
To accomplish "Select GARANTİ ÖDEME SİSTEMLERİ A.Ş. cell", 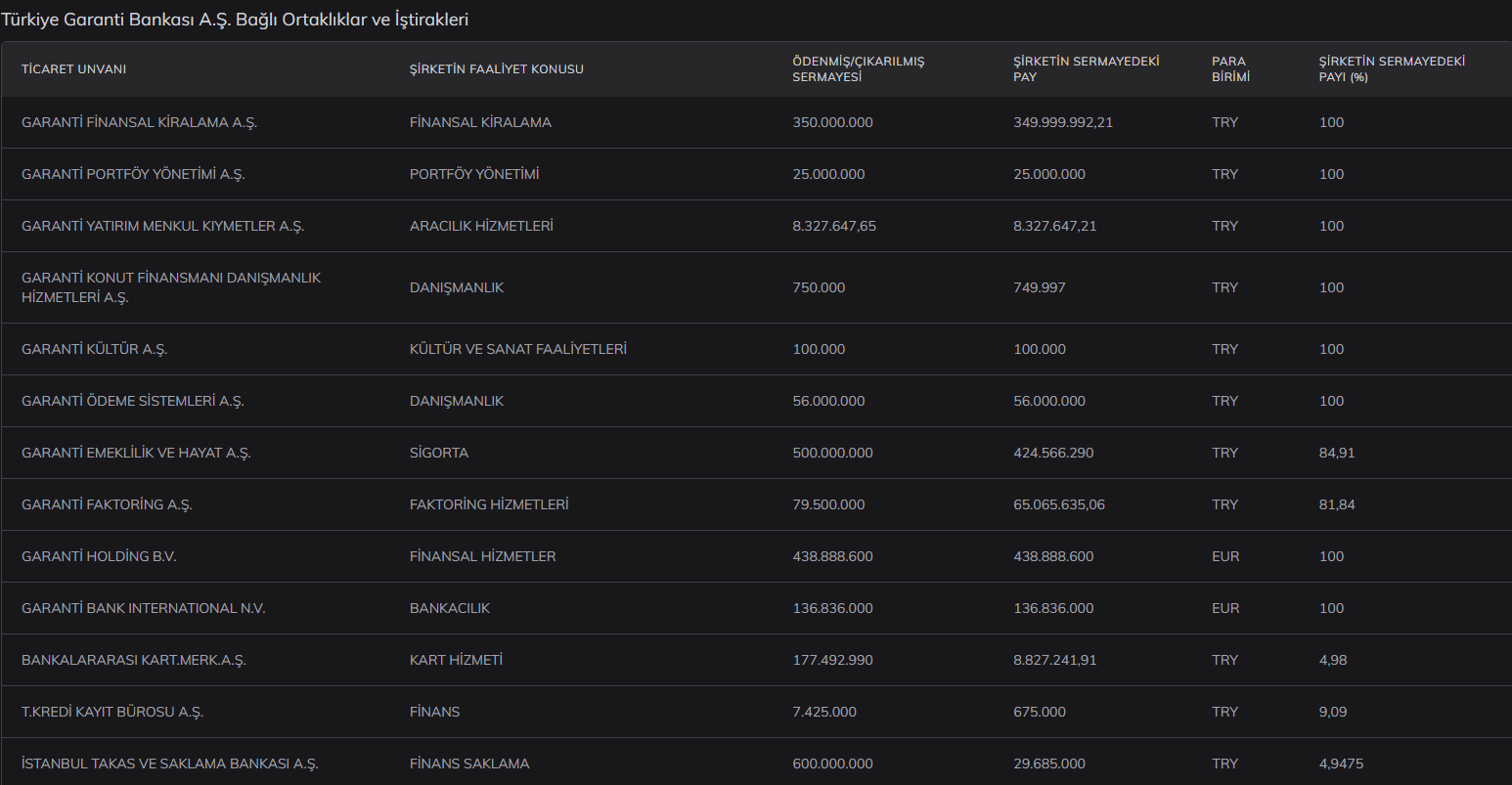I will coord(133,401).
